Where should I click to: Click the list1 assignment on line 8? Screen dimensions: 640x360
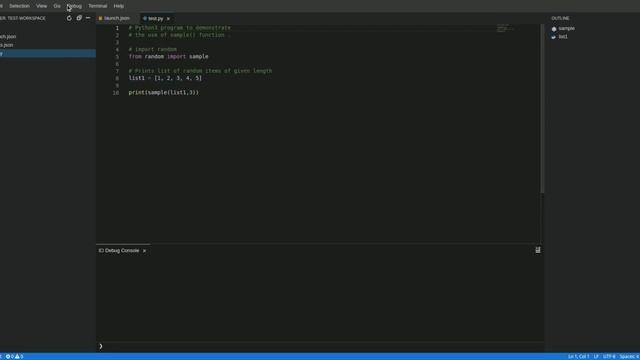(165, 78)
